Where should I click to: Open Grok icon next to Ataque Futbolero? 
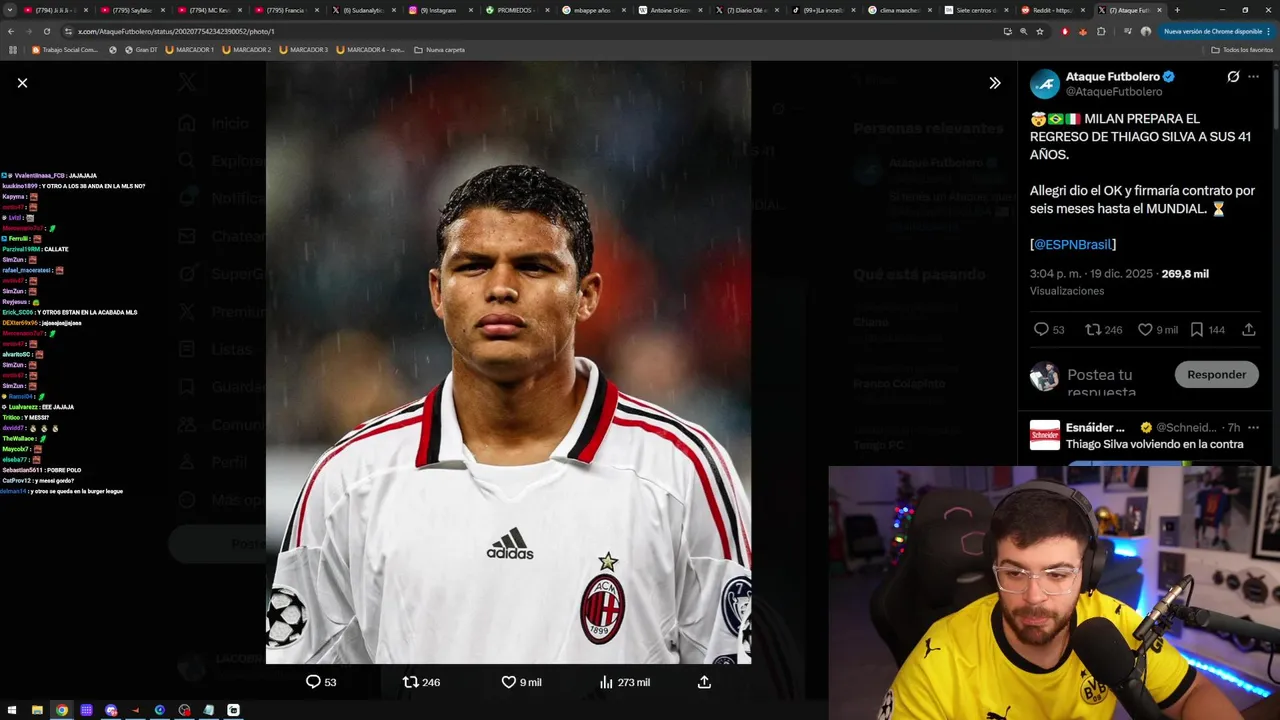click(1233, 77)
